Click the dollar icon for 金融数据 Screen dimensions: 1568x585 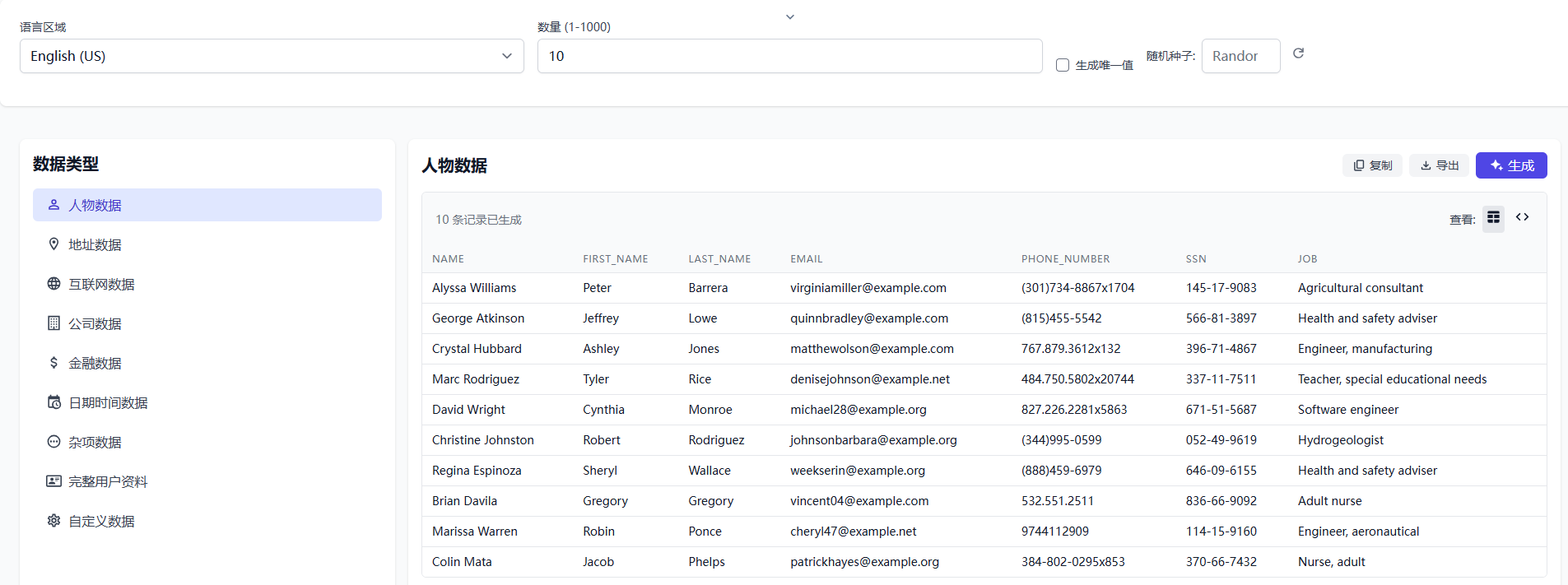[x=54, y=363]
